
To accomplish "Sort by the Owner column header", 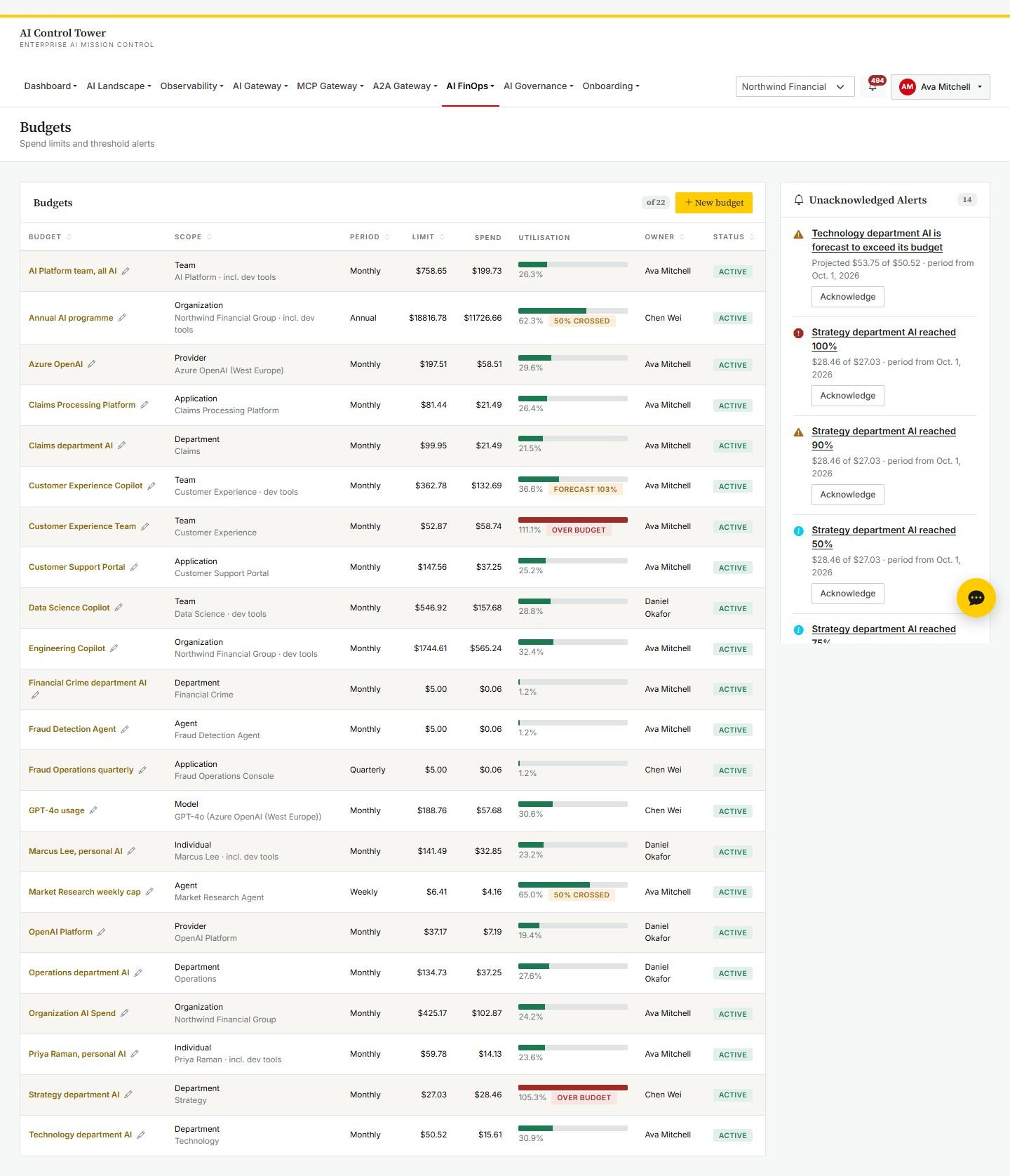I will (x=664, y=237).
